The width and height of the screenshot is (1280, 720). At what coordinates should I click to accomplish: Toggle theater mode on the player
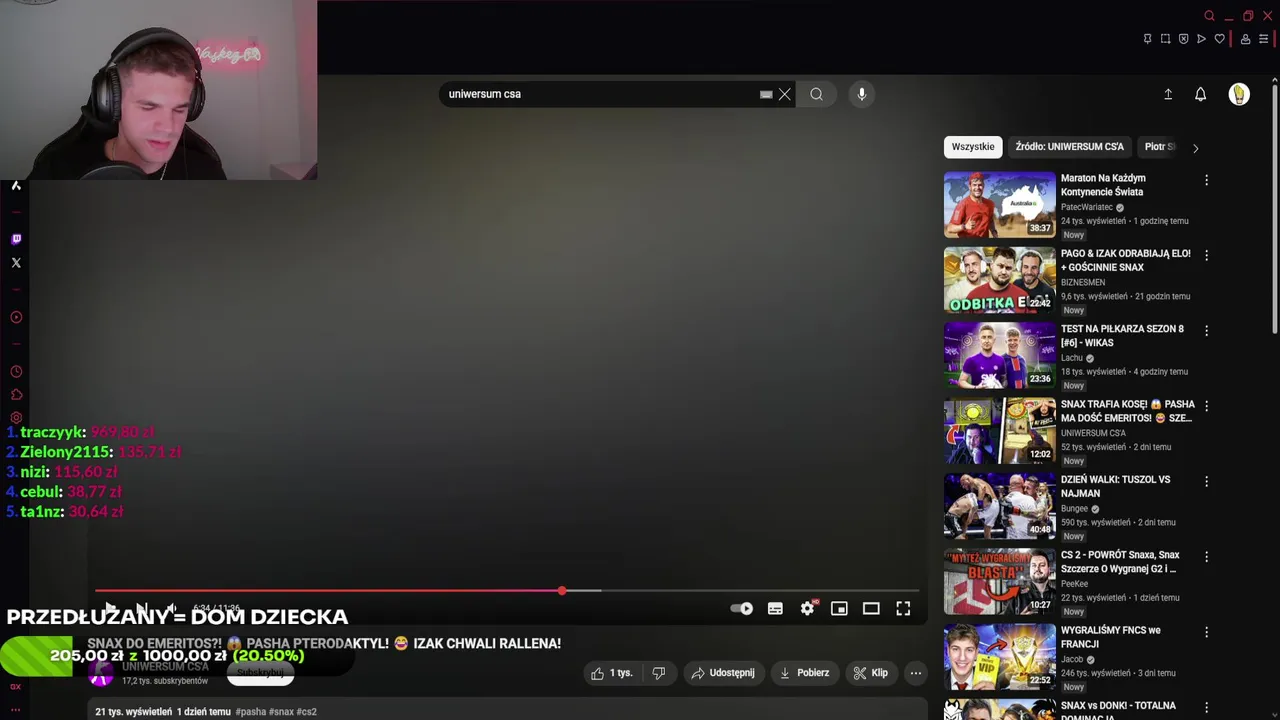pos(871,609)
